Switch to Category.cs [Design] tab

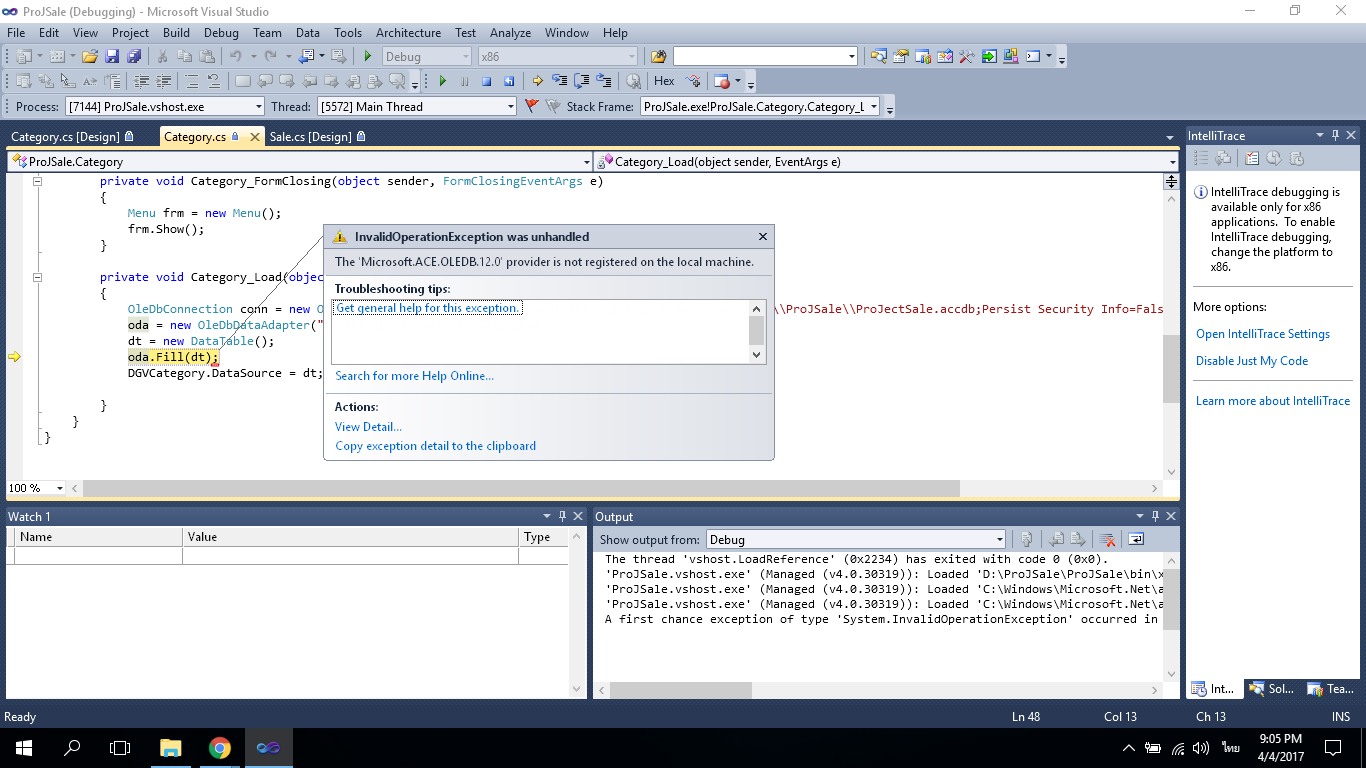[x=72, y=136]
